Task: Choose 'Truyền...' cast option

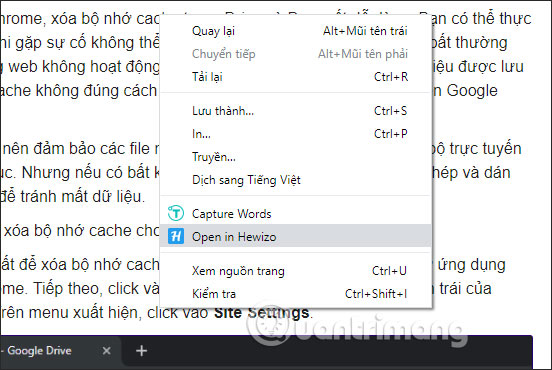Action: click(x=295, y=157)
